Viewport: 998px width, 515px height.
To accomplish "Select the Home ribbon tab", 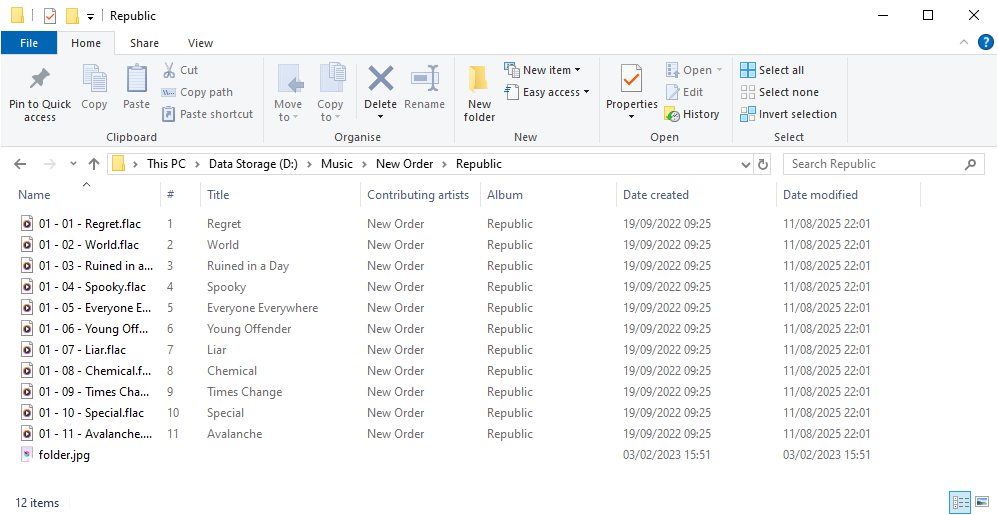I will pyautogui.click(x=86, y=43).
